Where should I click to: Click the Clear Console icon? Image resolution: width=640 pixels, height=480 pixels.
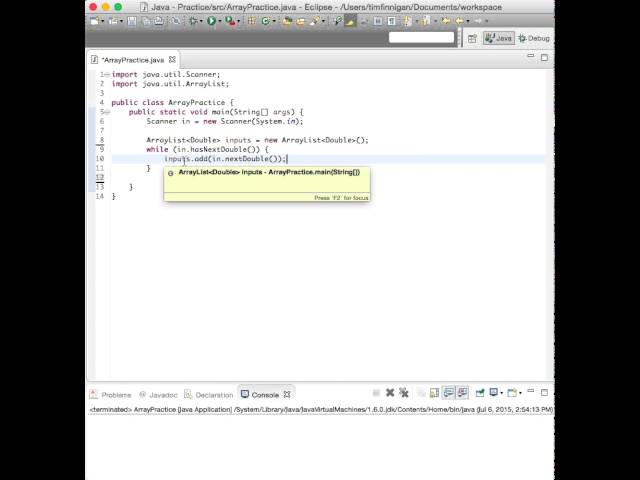[x=420, y=393]
